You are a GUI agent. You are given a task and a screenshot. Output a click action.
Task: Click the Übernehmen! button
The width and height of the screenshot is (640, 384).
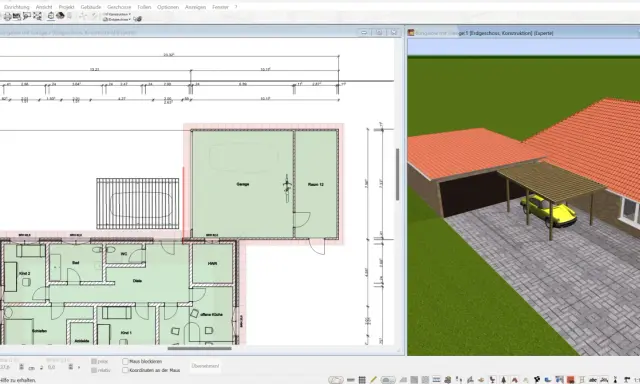pyautogui.click(x=205, y=366)
